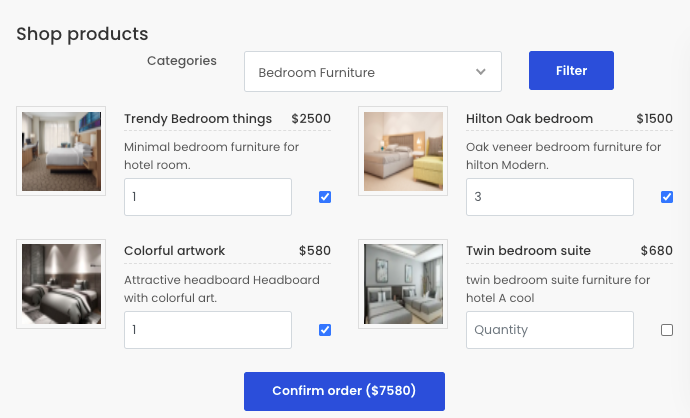Deselect the Colorful artwork checkbox

(325, 330)
